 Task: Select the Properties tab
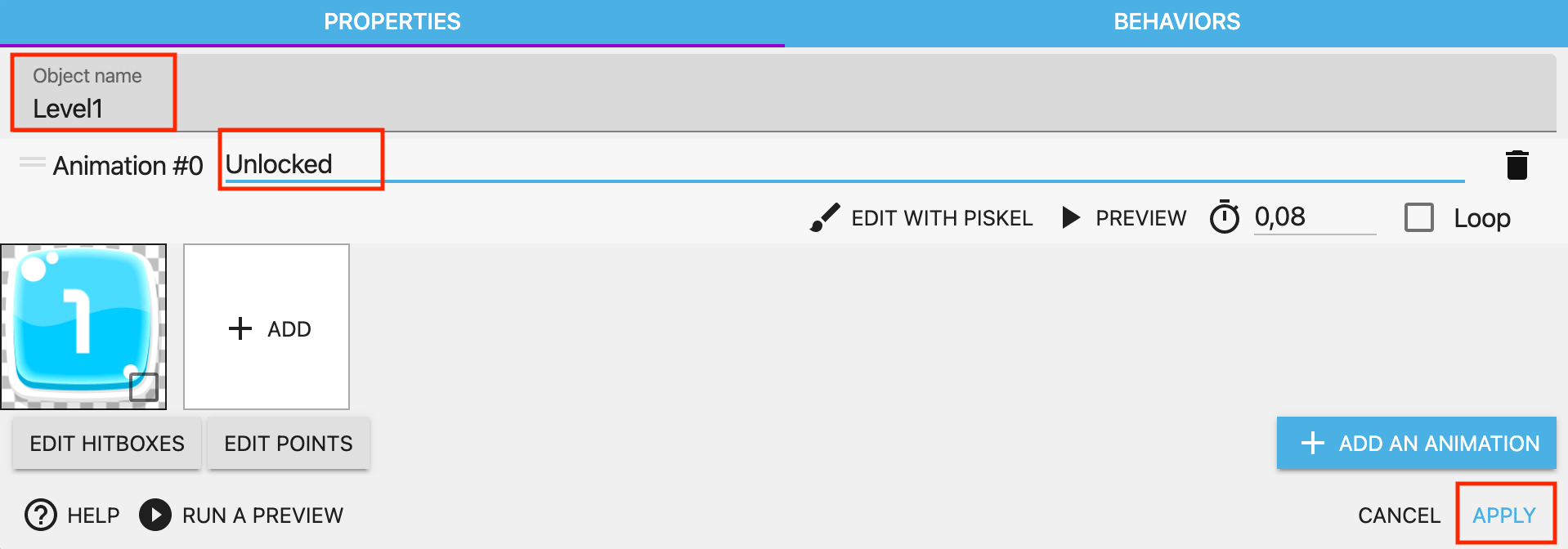point(392,22)
